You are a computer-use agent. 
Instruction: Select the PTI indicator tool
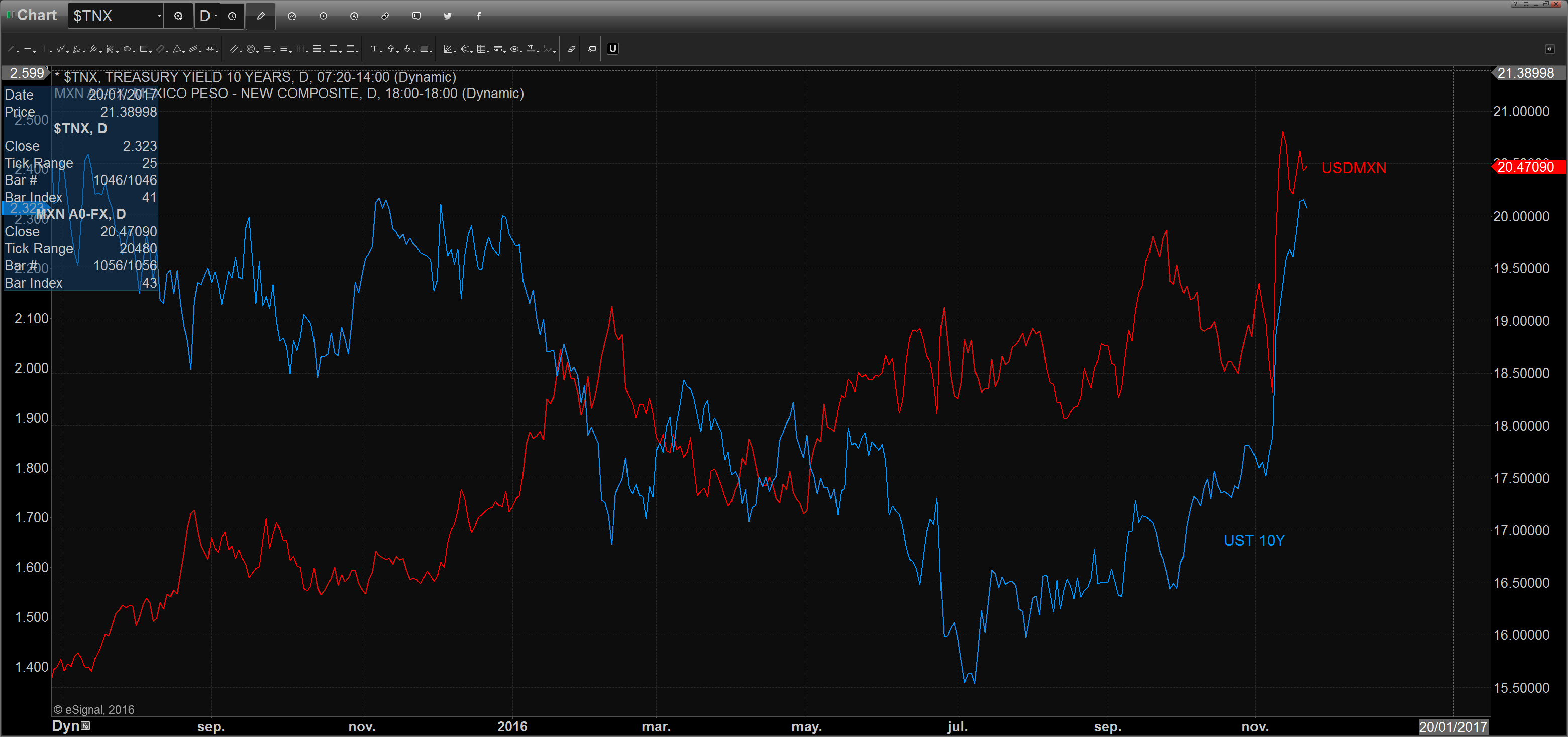click(532, 49)
